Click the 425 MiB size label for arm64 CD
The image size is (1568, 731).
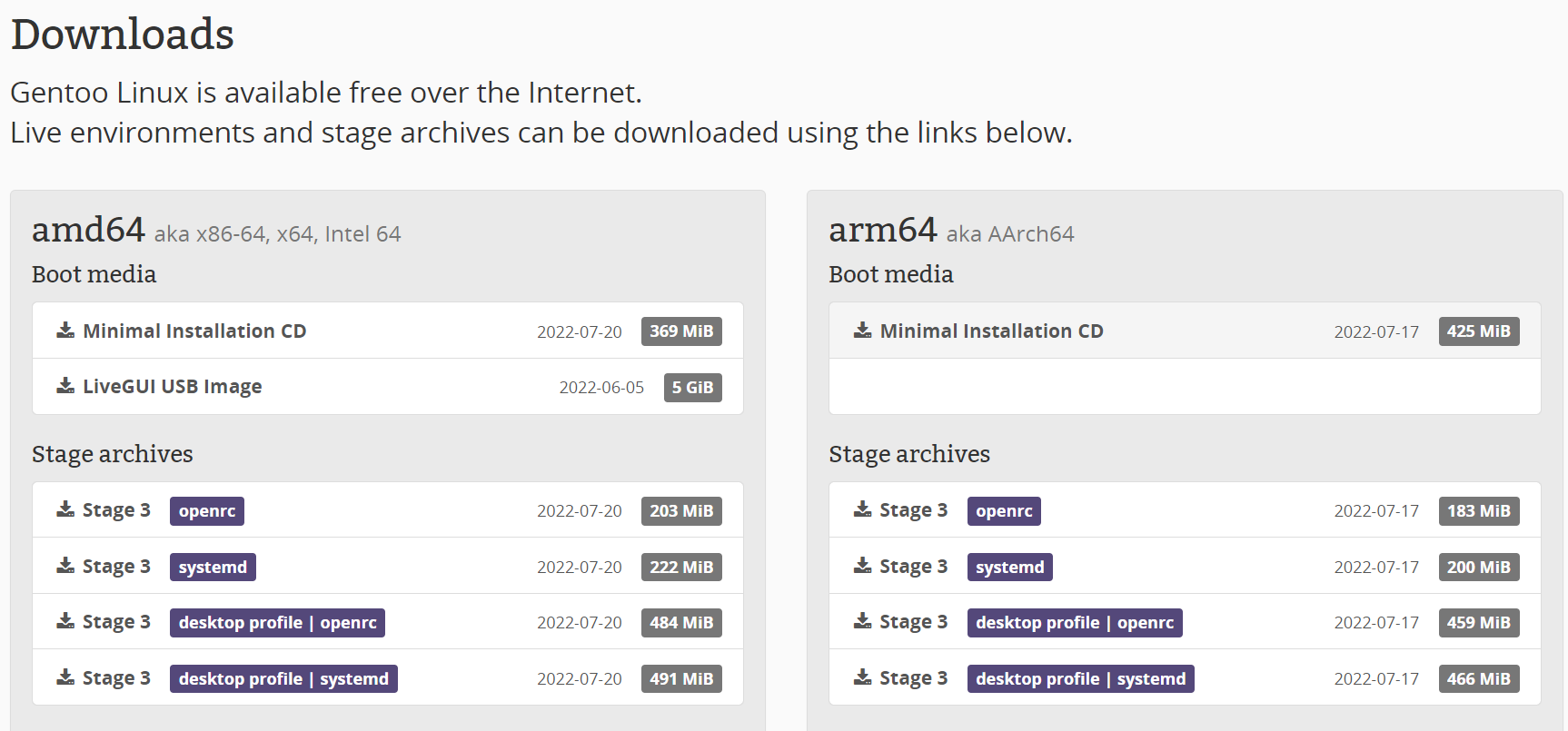click(1479, 331)
